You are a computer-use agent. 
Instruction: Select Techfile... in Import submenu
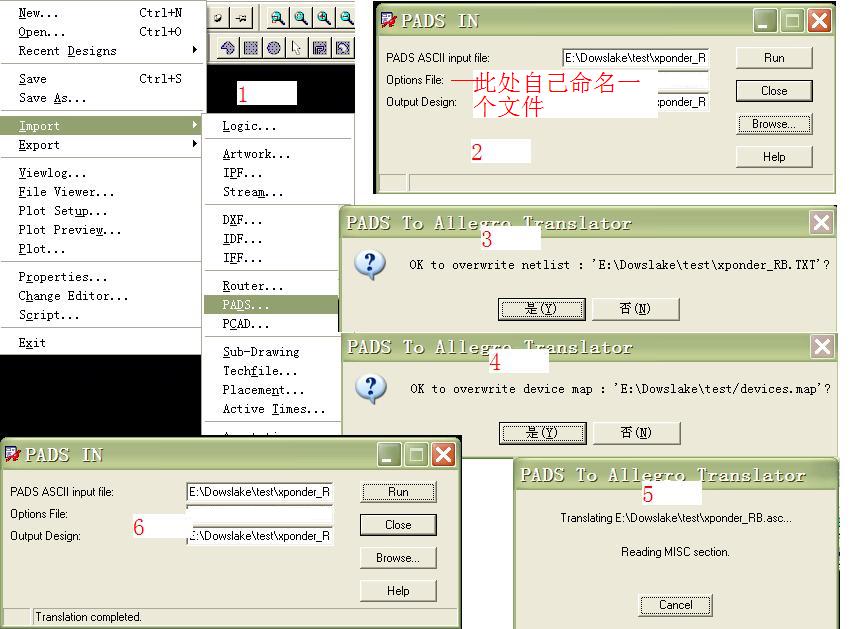click(273, 371)
